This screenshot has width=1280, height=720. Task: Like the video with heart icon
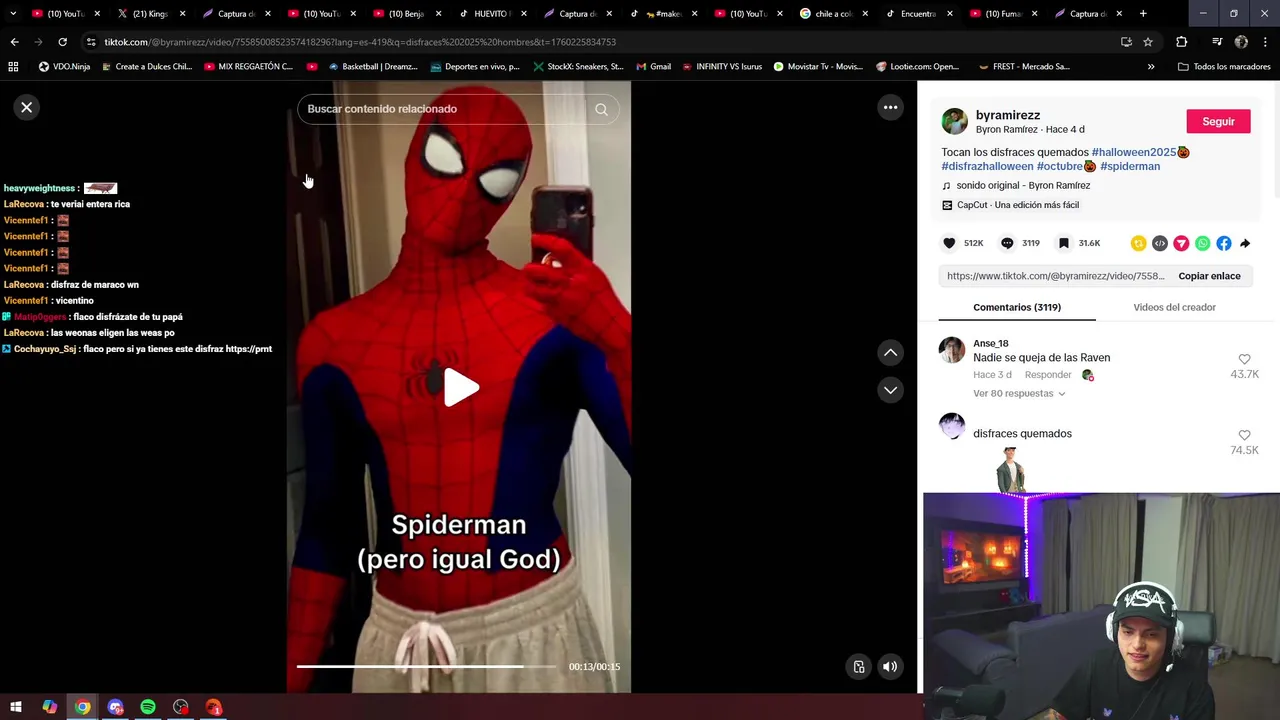coord(949,243)
